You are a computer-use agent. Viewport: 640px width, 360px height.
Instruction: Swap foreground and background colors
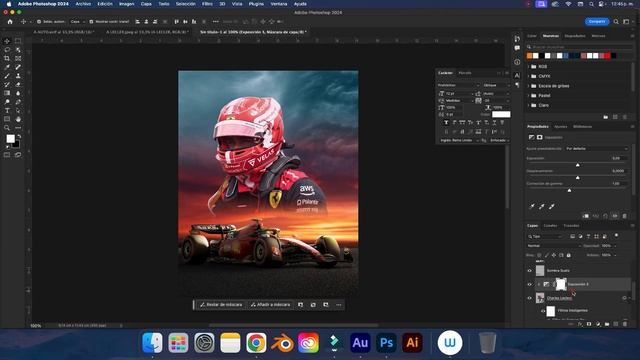pyautogui.click(x=19, y=136)
